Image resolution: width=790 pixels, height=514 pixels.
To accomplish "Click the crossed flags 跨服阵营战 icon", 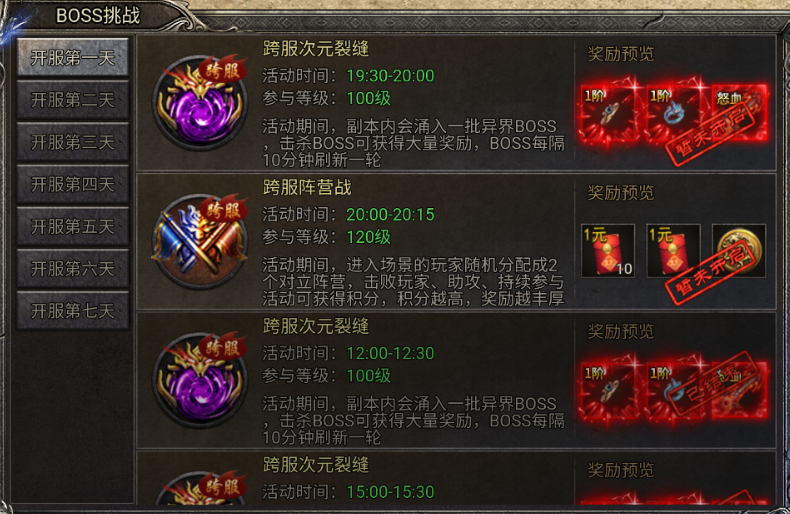I will (x=201, y=242).
